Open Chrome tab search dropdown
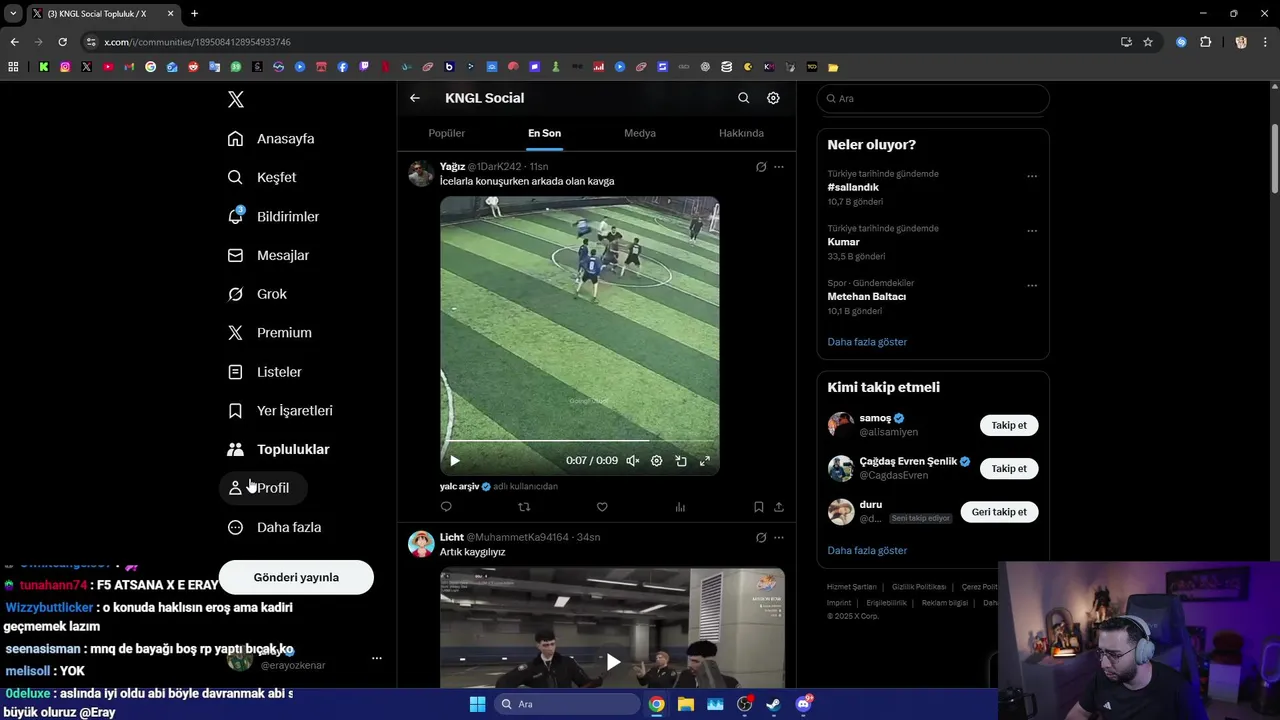 [13, 13]
